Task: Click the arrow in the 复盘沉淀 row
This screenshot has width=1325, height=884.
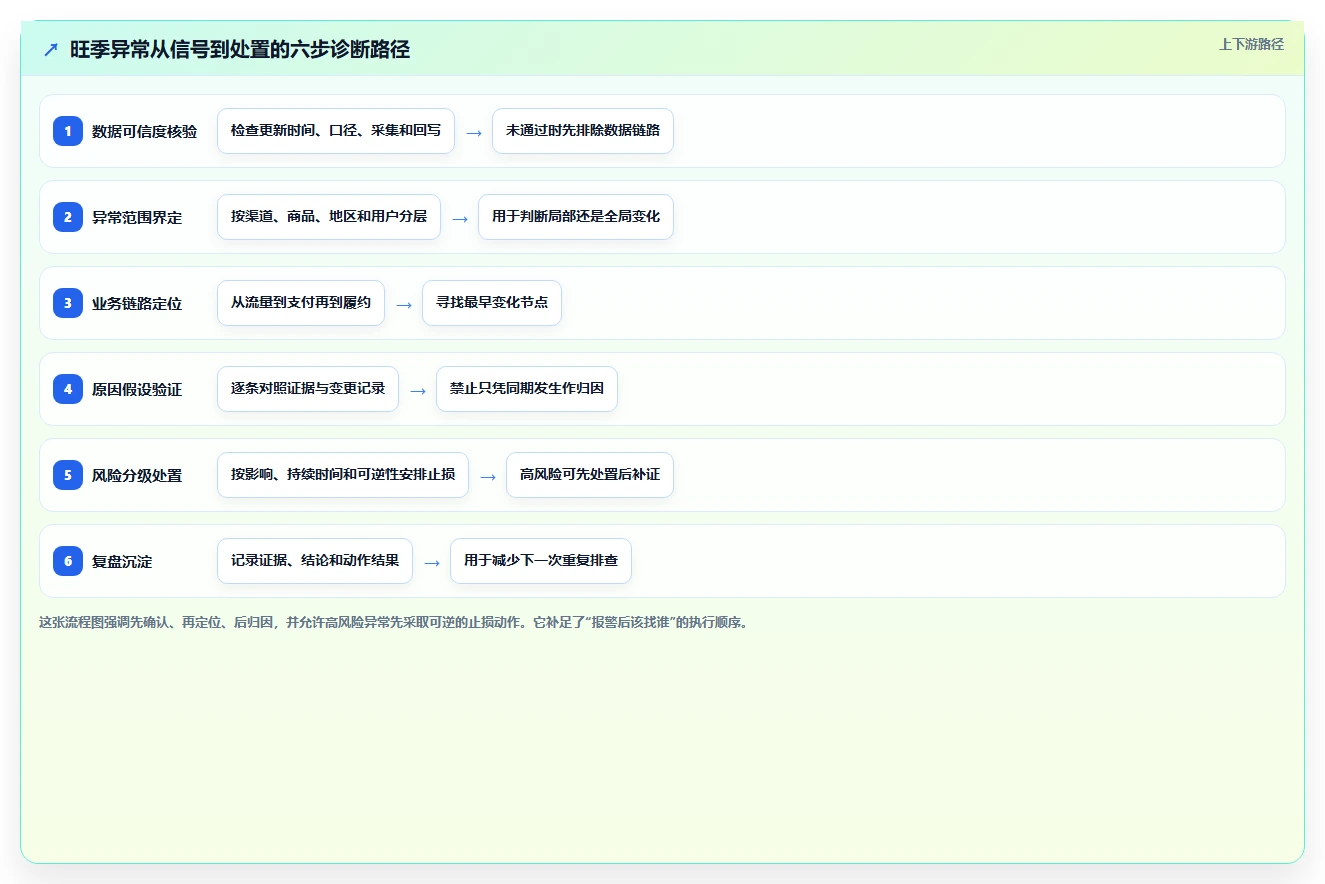Action: [432, 562]
